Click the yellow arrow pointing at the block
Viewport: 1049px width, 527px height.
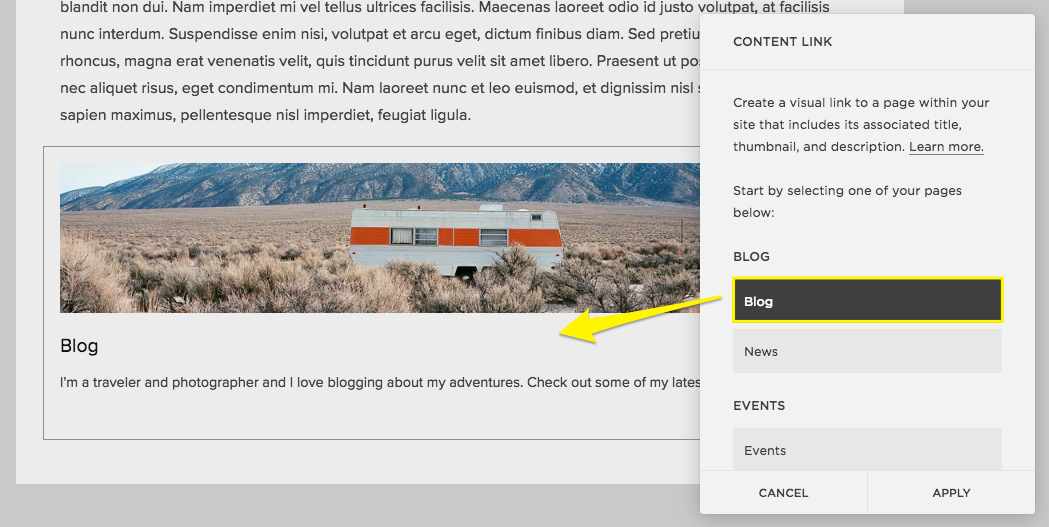coord(640,315)
